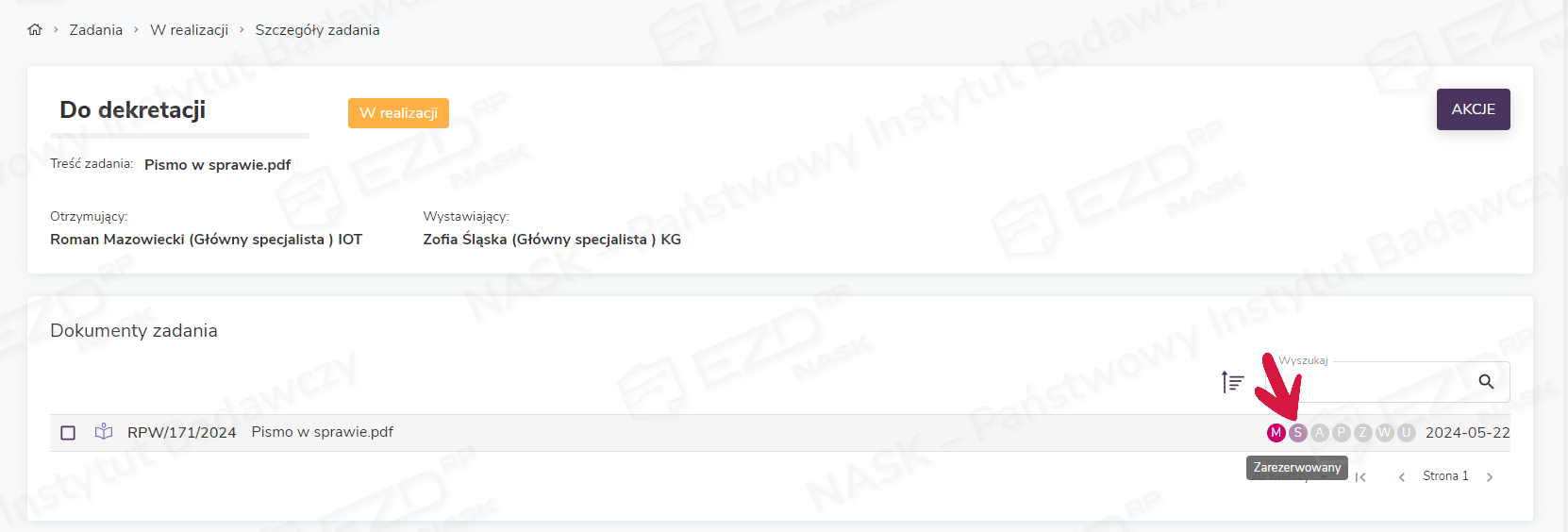The height and width of the screenshot is (532, 1568).
Task: Click the purple S status badge
Action: (1297, 433)
